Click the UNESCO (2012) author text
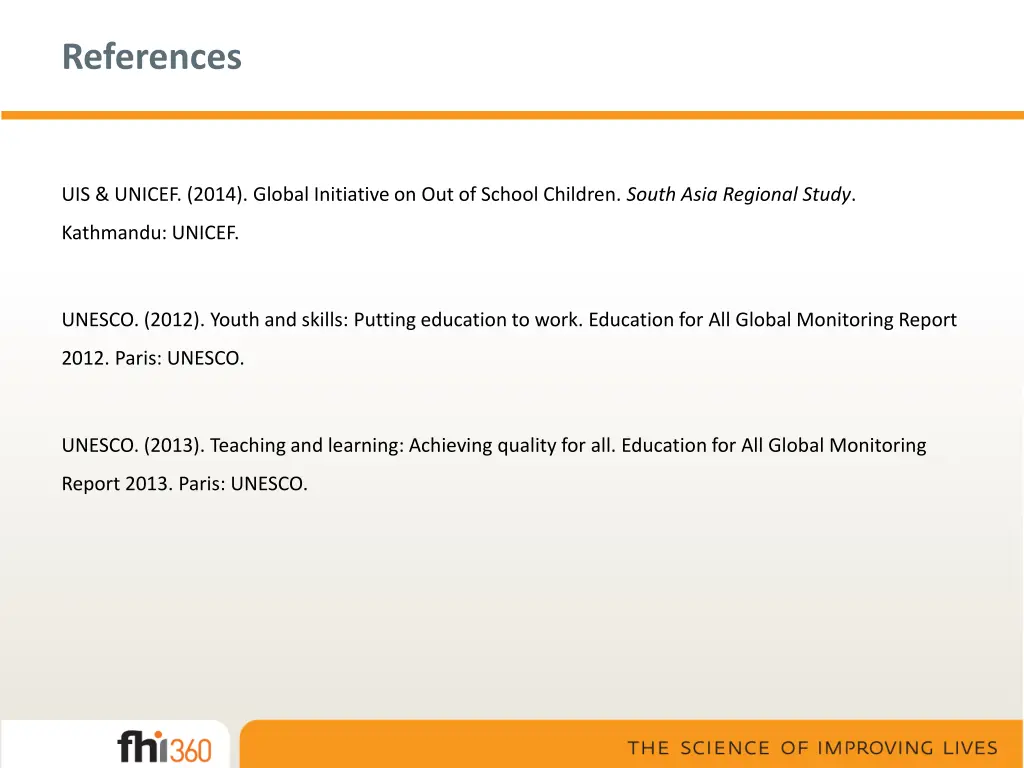 click(133, 320)
